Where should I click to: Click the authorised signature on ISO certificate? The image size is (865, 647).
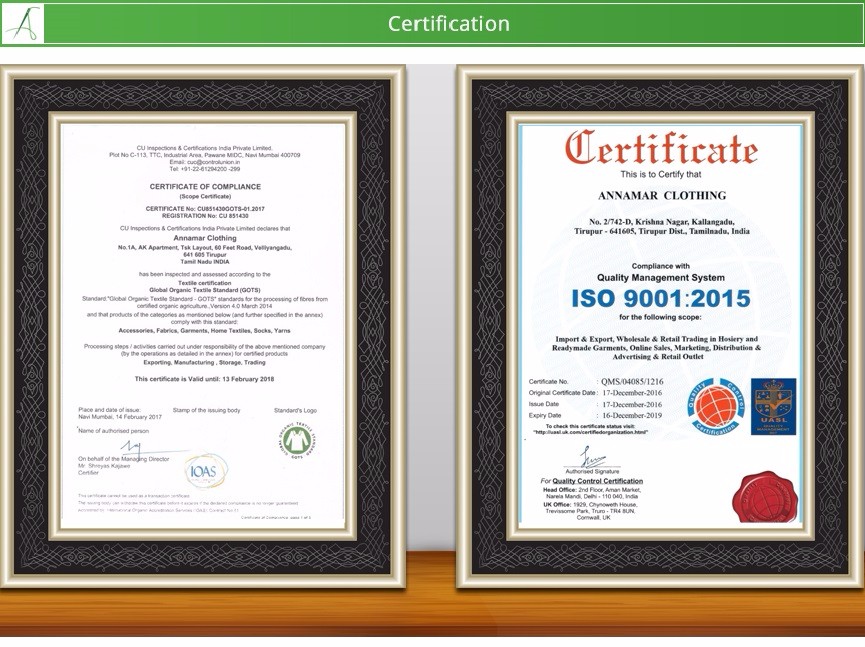(591, 459)
